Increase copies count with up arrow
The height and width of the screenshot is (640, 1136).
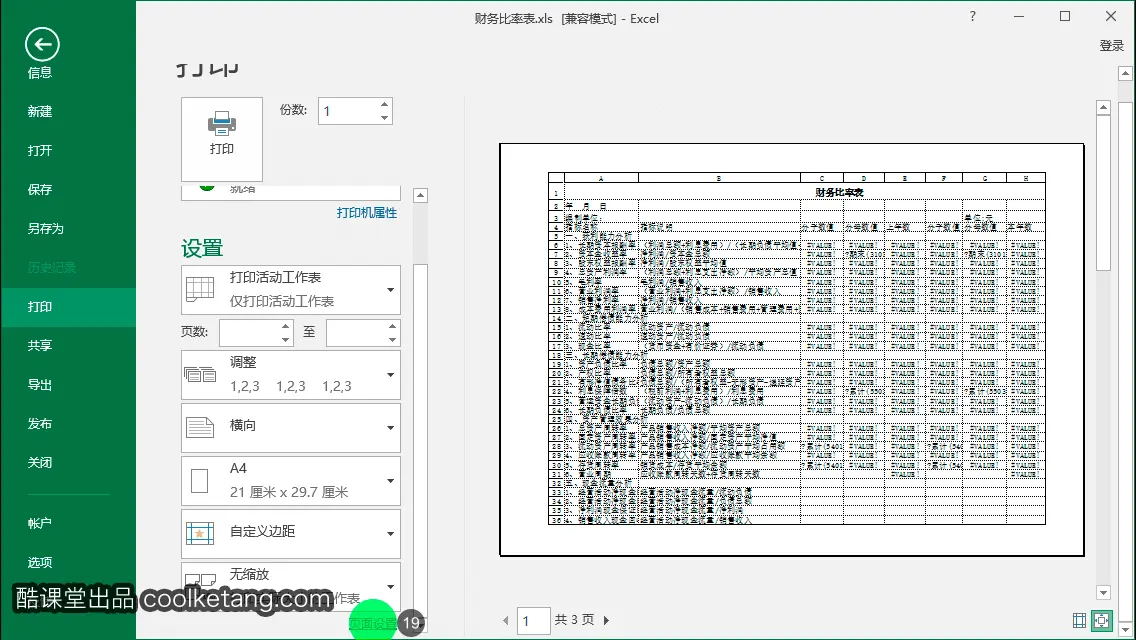(385, 104)
